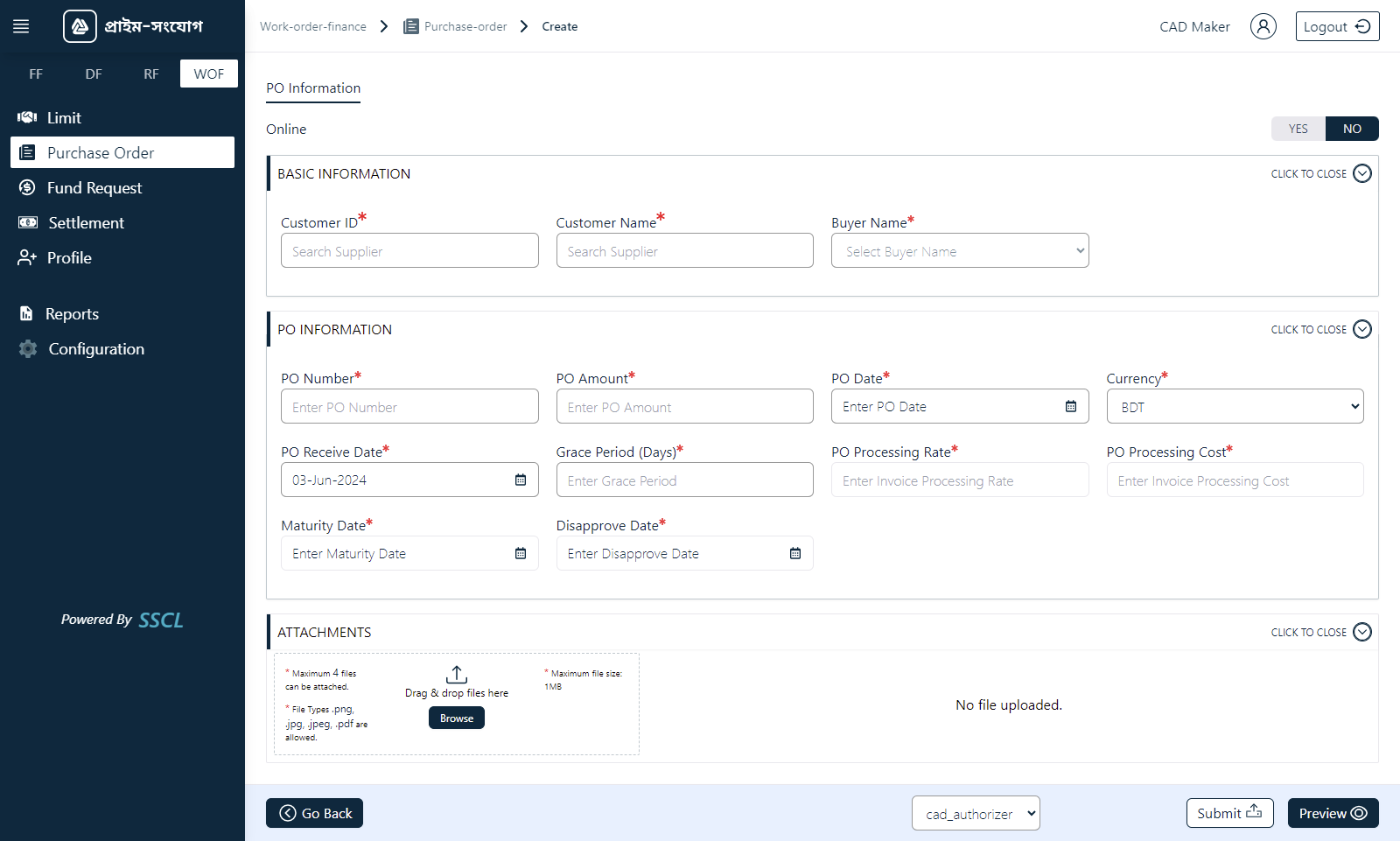Open Settlement in sidebar menu

tap(122, 222)
